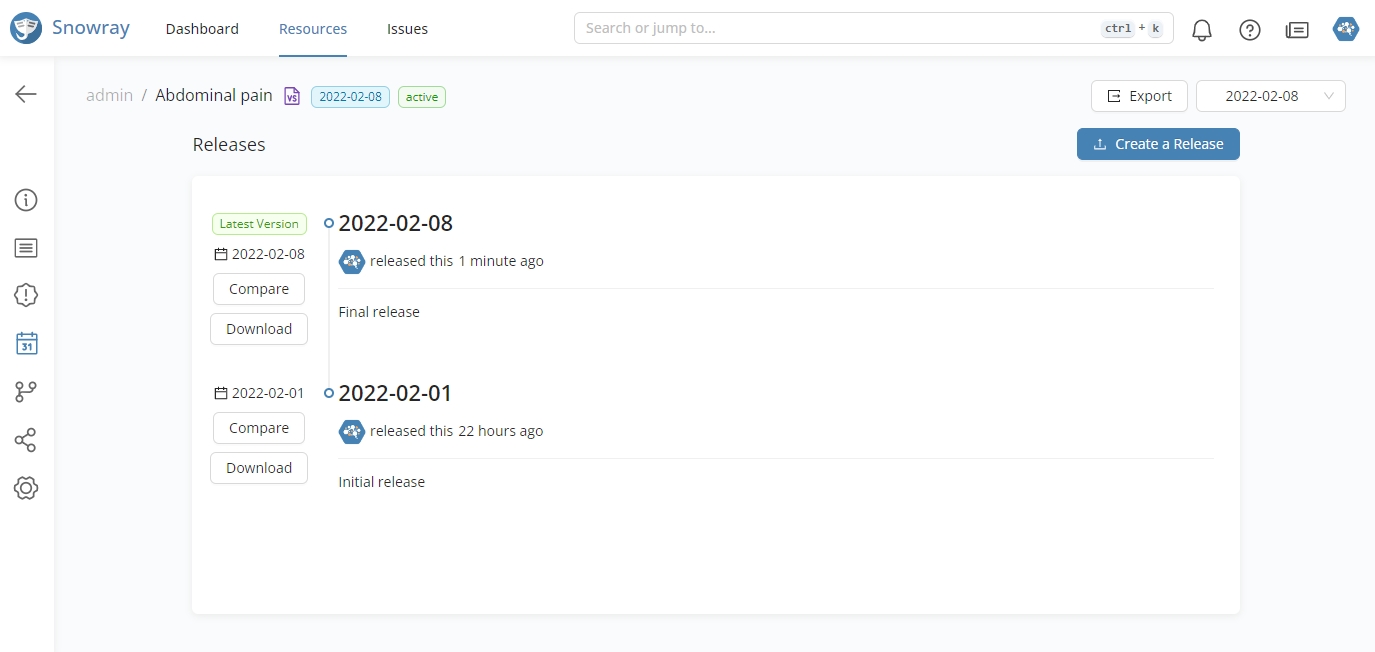The height and width of the screenshot is (652, 1375).
Task: Open the notifications bell
Action: coord(1202,30)
